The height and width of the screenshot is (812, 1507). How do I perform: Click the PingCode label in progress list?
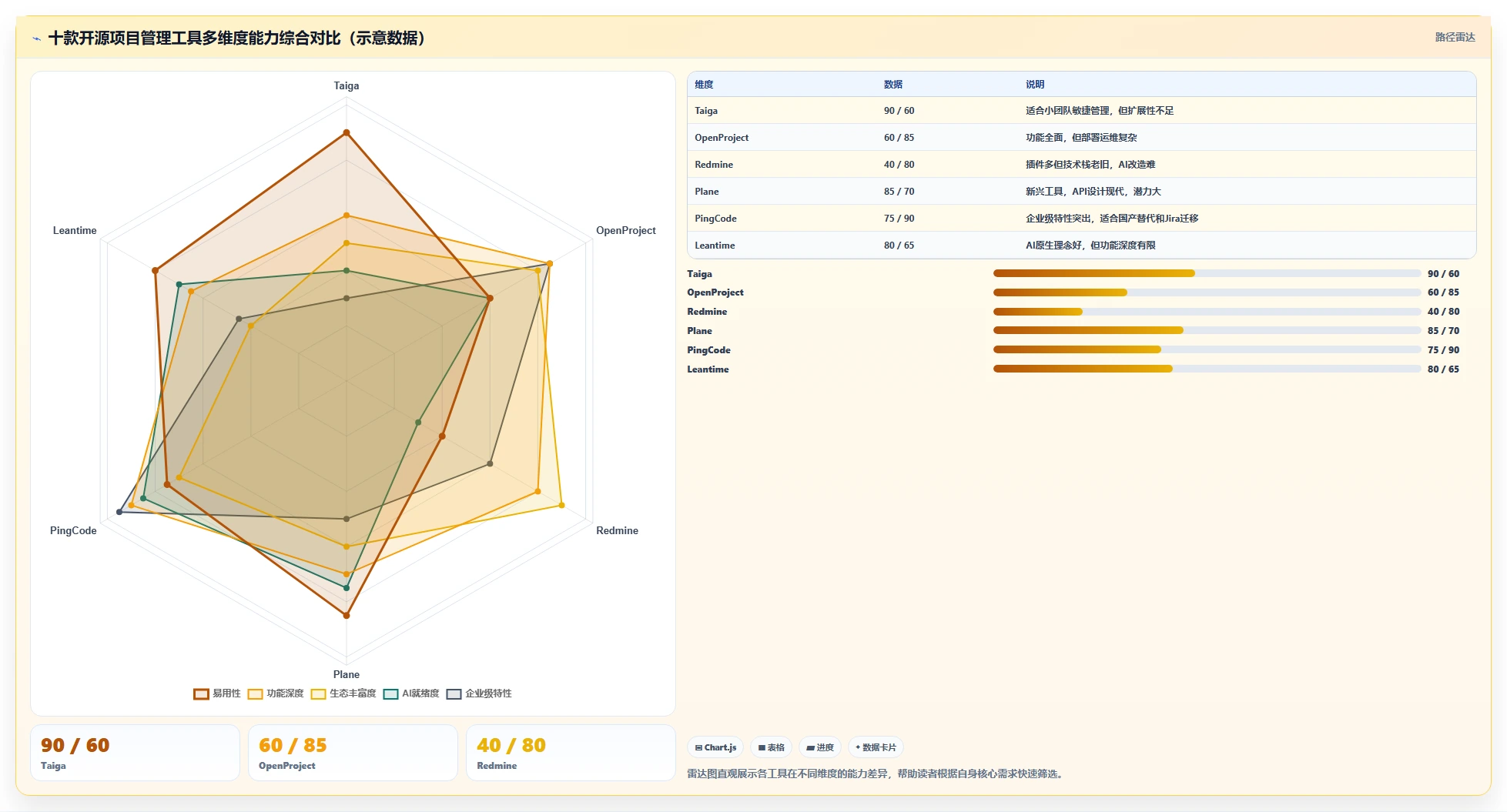point(709,350)
